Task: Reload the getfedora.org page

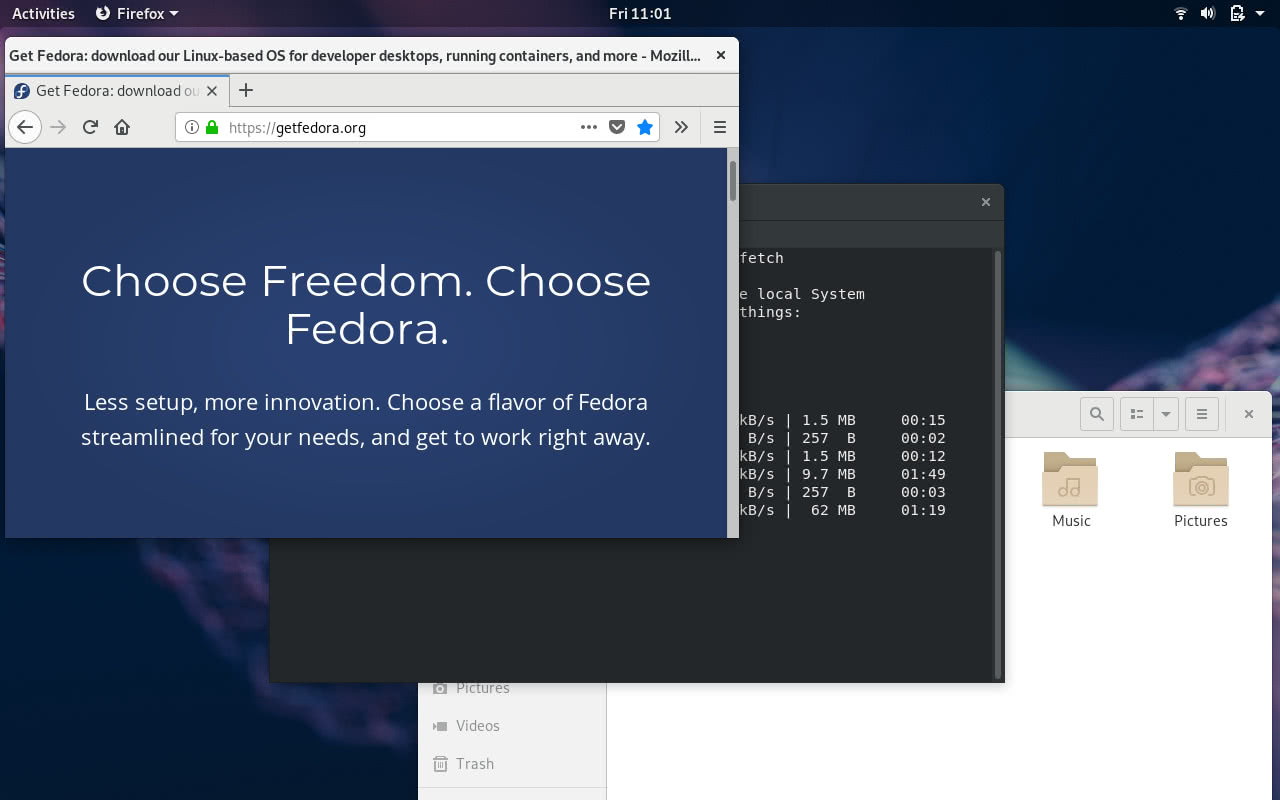Action: [x=90, y=127]
